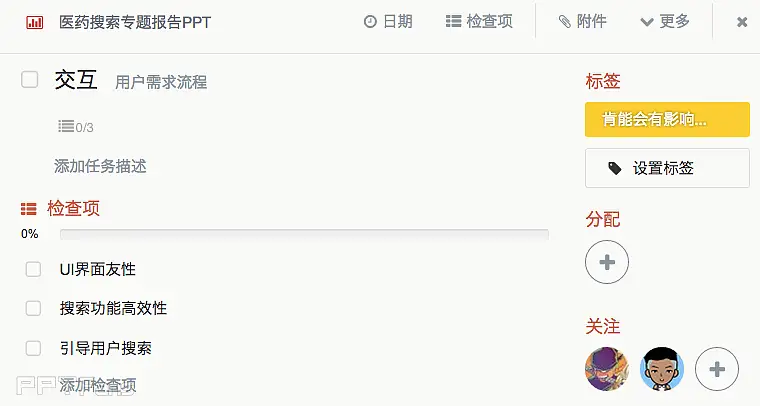Select the purple-hat follower avatar
This screenshot has width=760, height=406.
(607, 369)
